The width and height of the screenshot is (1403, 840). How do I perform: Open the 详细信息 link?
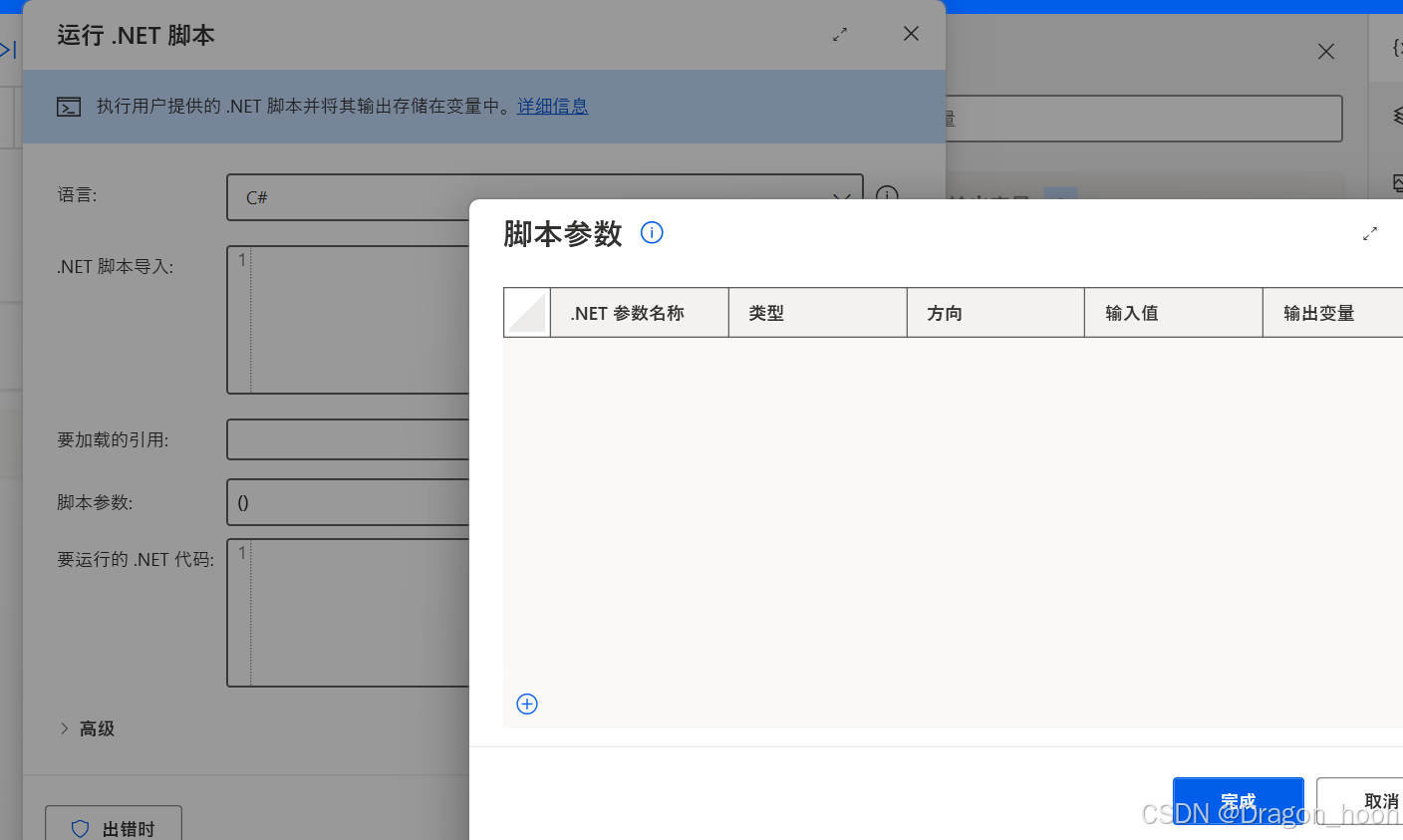coord(553,106)
